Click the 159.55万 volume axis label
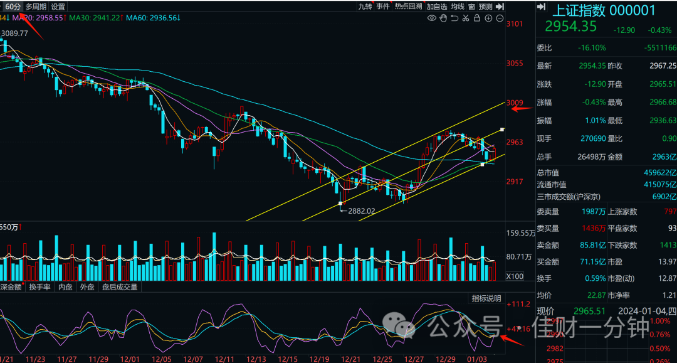The image size is (678, 363). click(520, 233)
